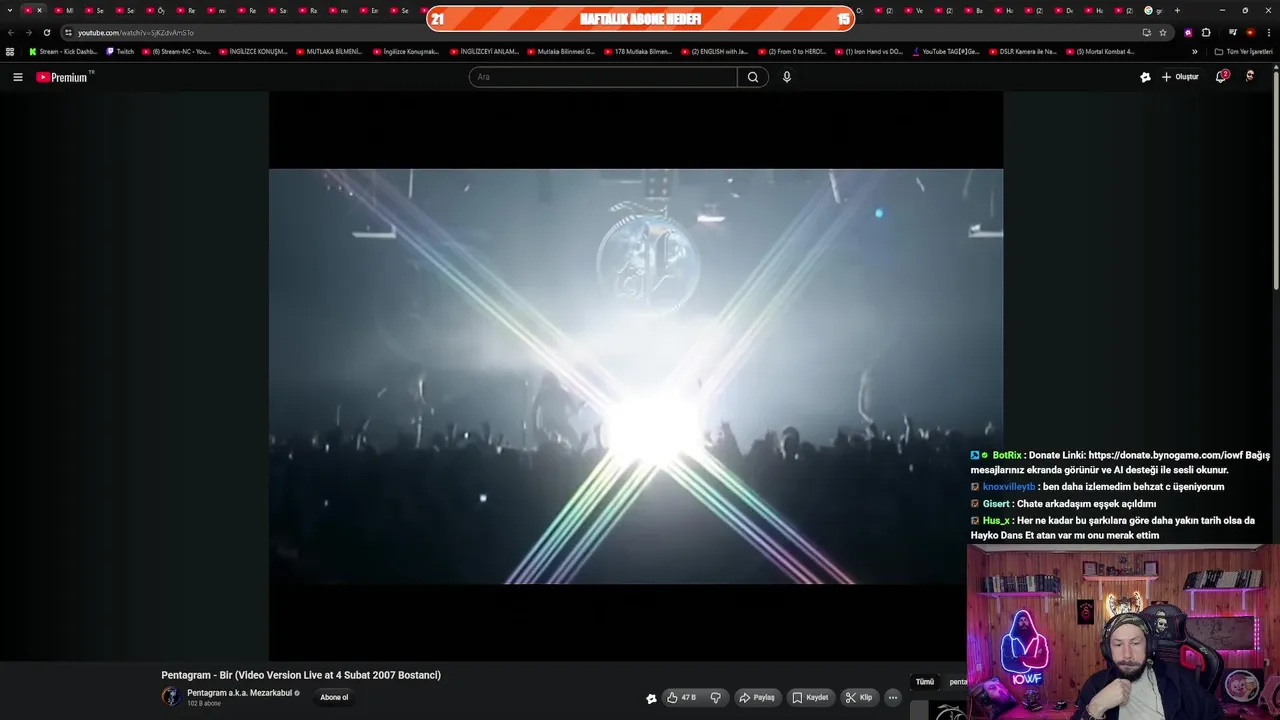Viewport: 1280px width, 720px height.
Task: Open Pentagram a.k.a. Mezarkabul channel name
Action: pos(240,693)
